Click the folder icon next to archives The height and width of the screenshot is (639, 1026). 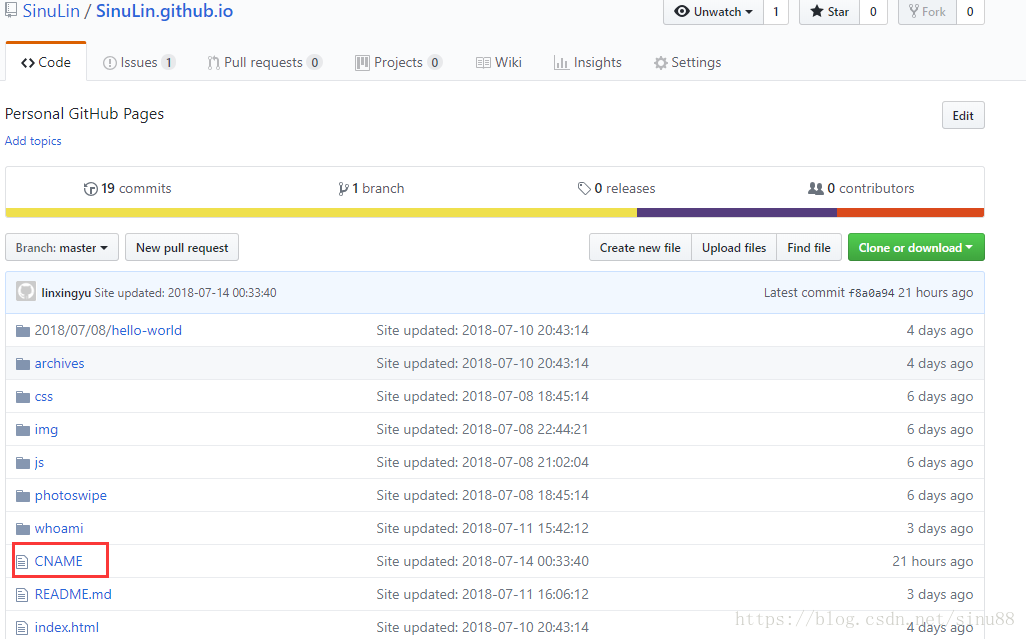coord(23,364)
